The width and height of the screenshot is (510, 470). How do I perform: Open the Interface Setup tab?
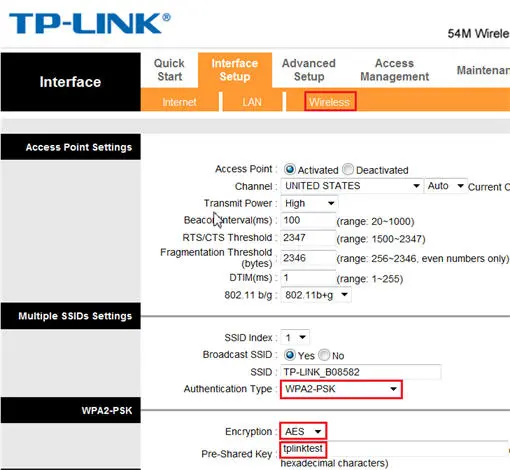tap(235, 70)
